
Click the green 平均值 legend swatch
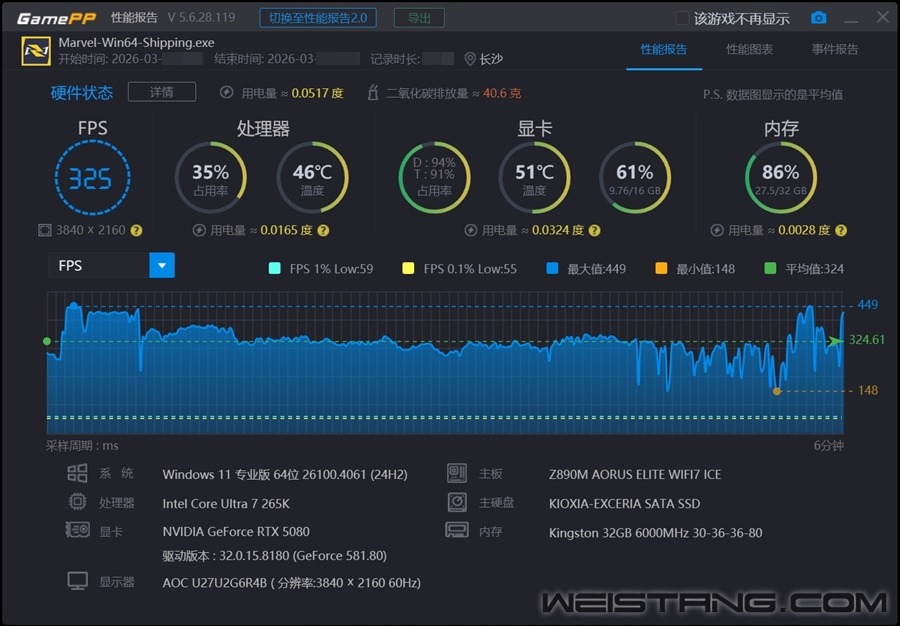[770, 268]
